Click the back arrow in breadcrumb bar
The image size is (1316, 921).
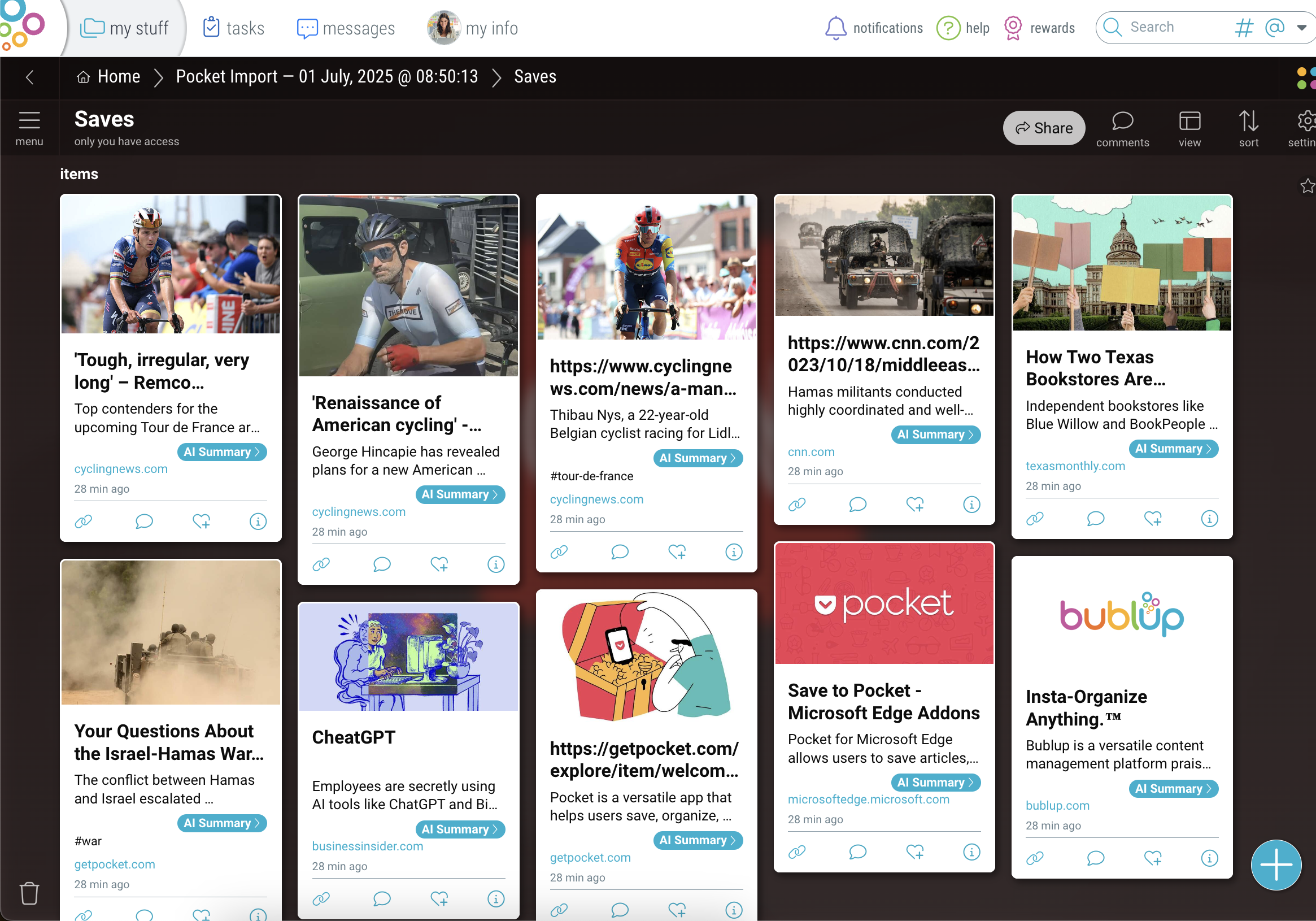30,77
